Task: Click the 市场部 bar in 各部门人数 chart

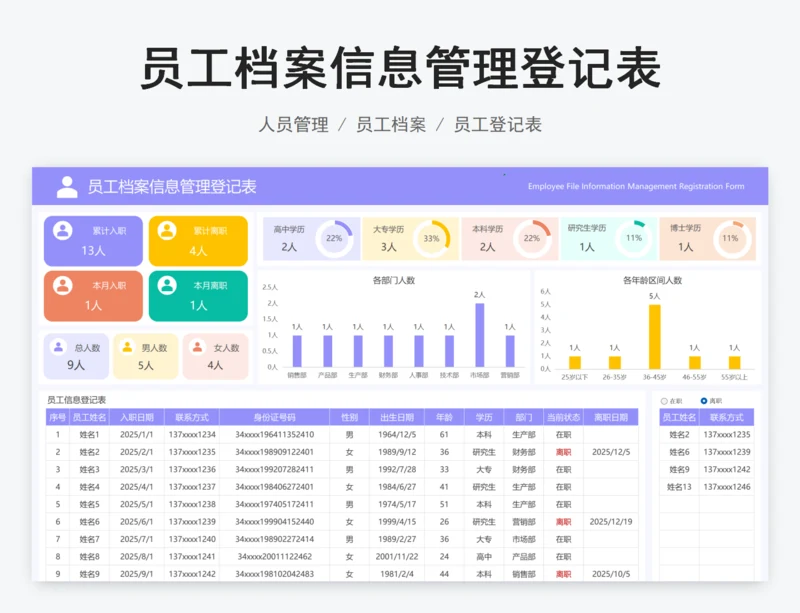Action: (x=480, y=335)
